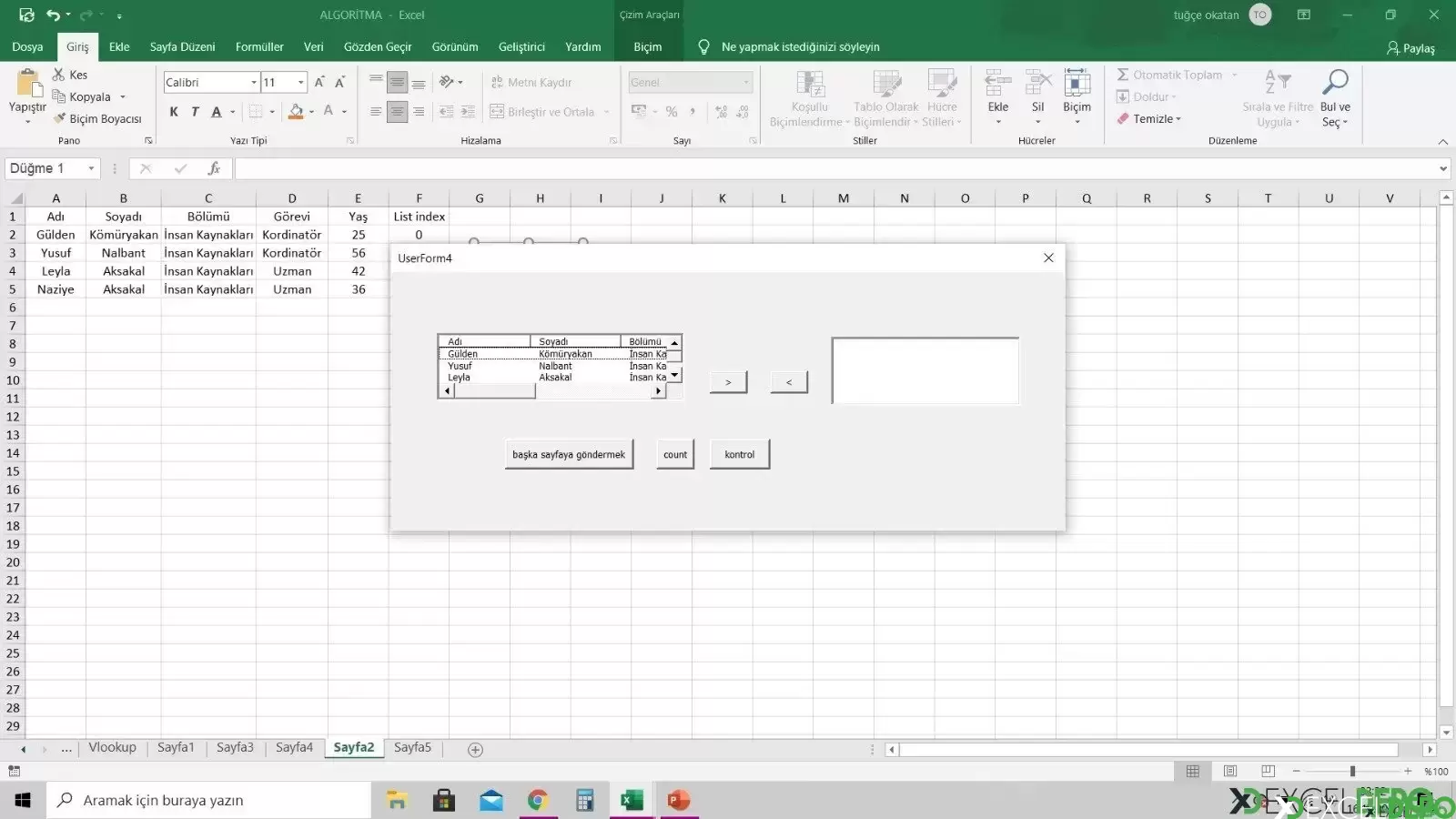Screen dimensions: 1456x819
Task: Click the Italic formatting icon
Action: [195, 112]
